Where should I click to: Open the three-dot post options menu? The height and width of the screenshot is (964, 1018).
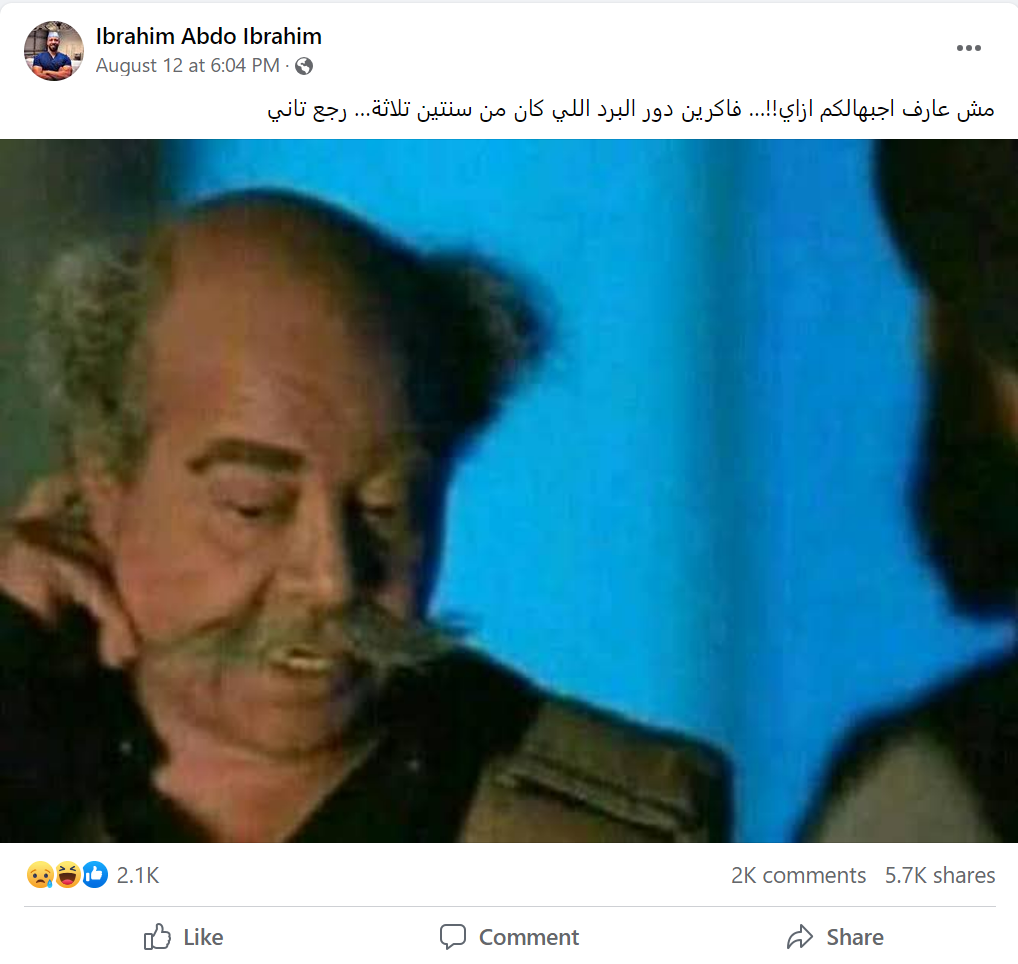coord(968,48)
